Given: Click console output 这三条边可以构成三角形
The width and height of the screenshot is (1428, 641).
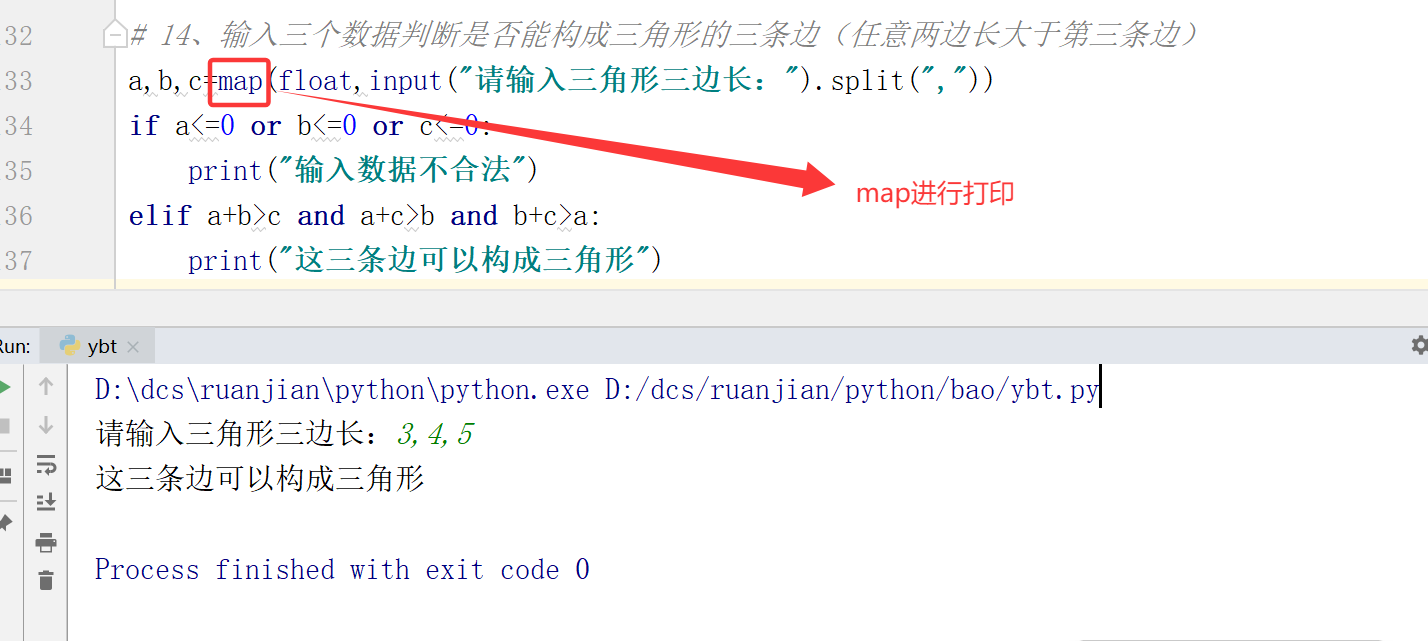Looking at the screenshot, I should [260, 479].
